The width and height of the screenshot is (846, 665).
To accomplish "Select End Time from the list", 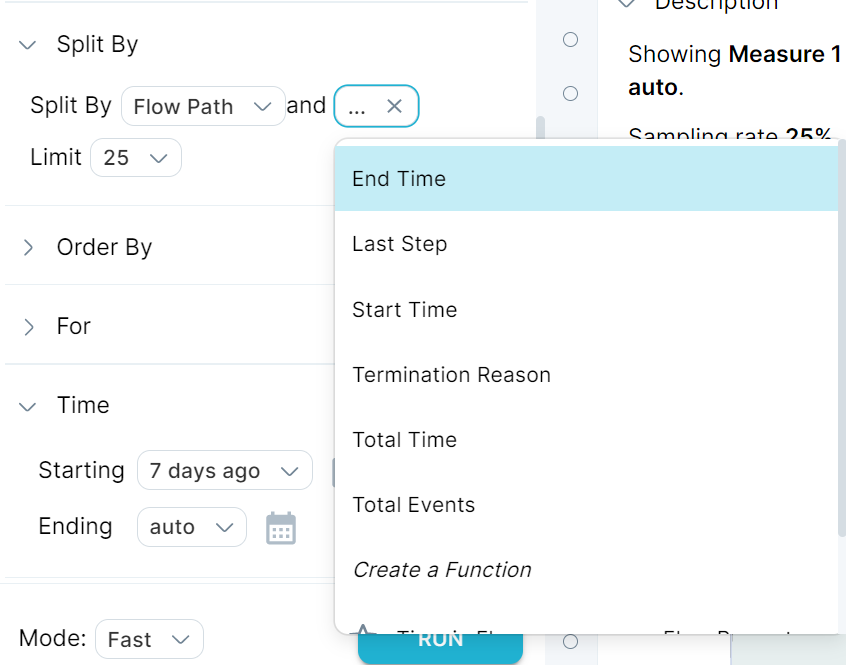I will (586, 179).
